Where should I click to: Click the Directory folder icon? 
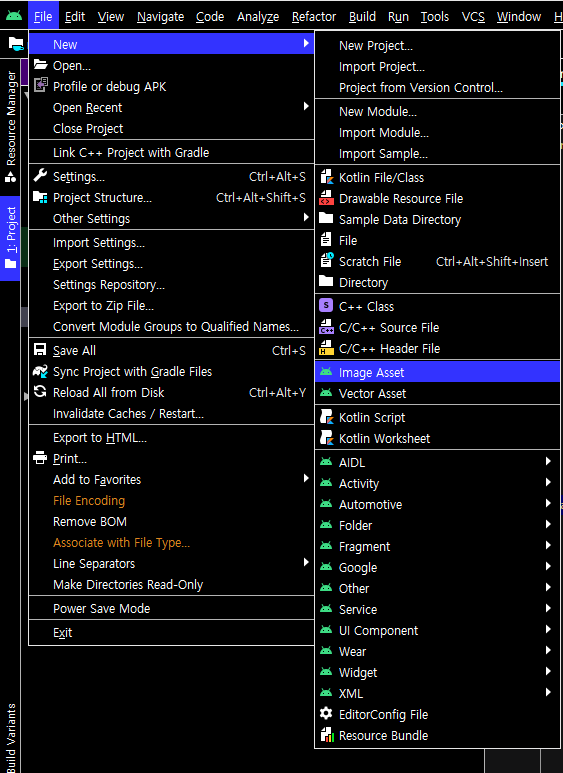pyautogui.click(x=326, y=281)
